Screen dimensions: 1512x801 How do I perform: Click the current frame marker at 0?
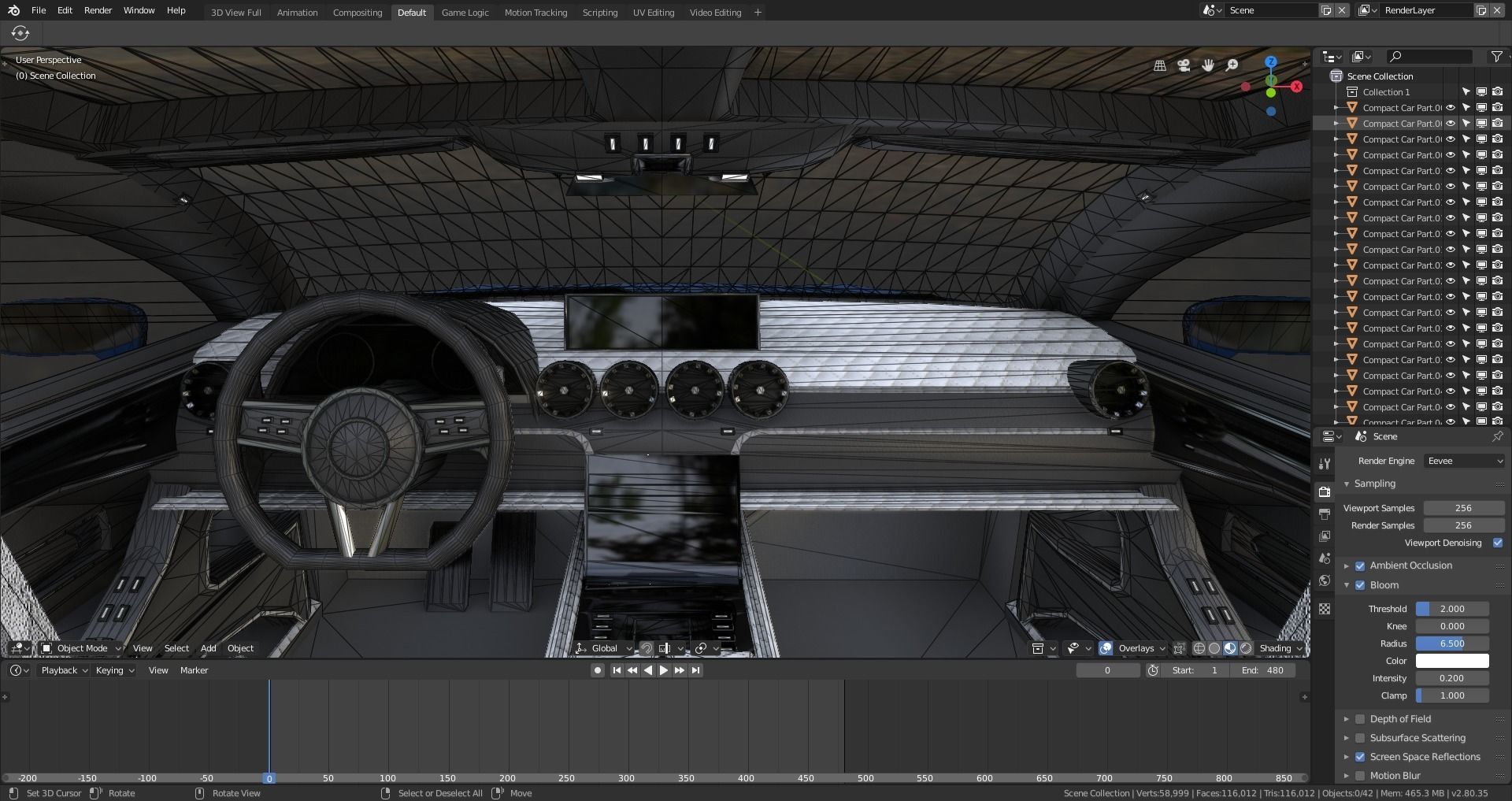pyautogui.click(x=269, y=778)
